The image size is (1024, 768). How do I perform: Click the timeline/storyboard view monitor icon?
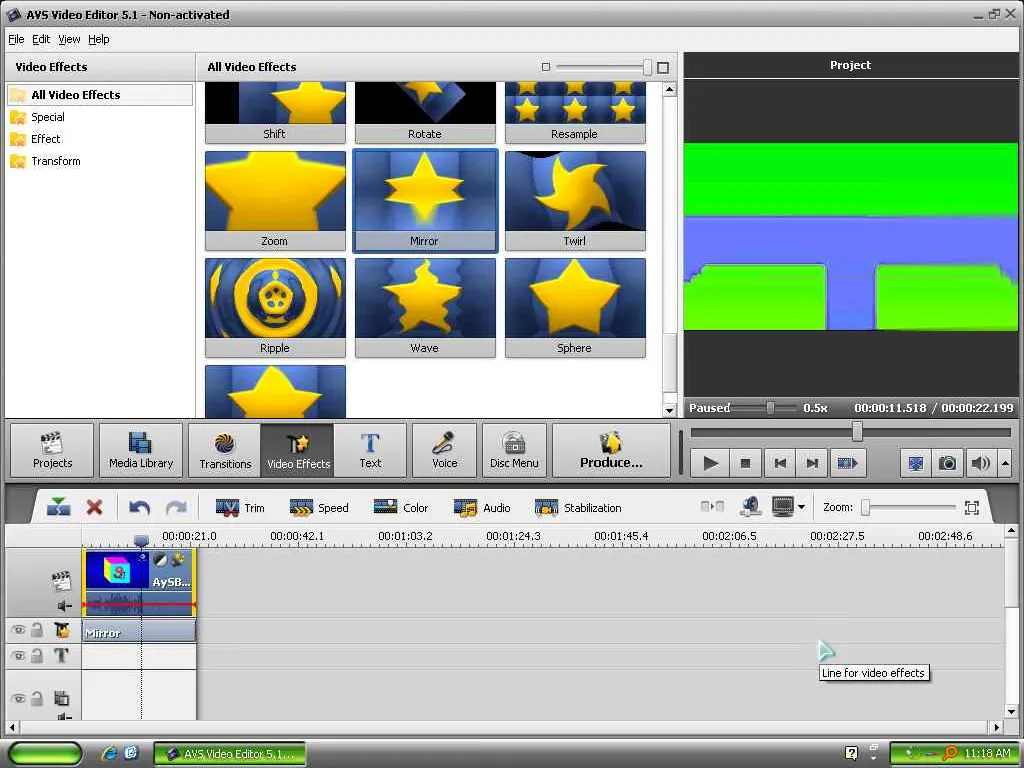(782, 507)
